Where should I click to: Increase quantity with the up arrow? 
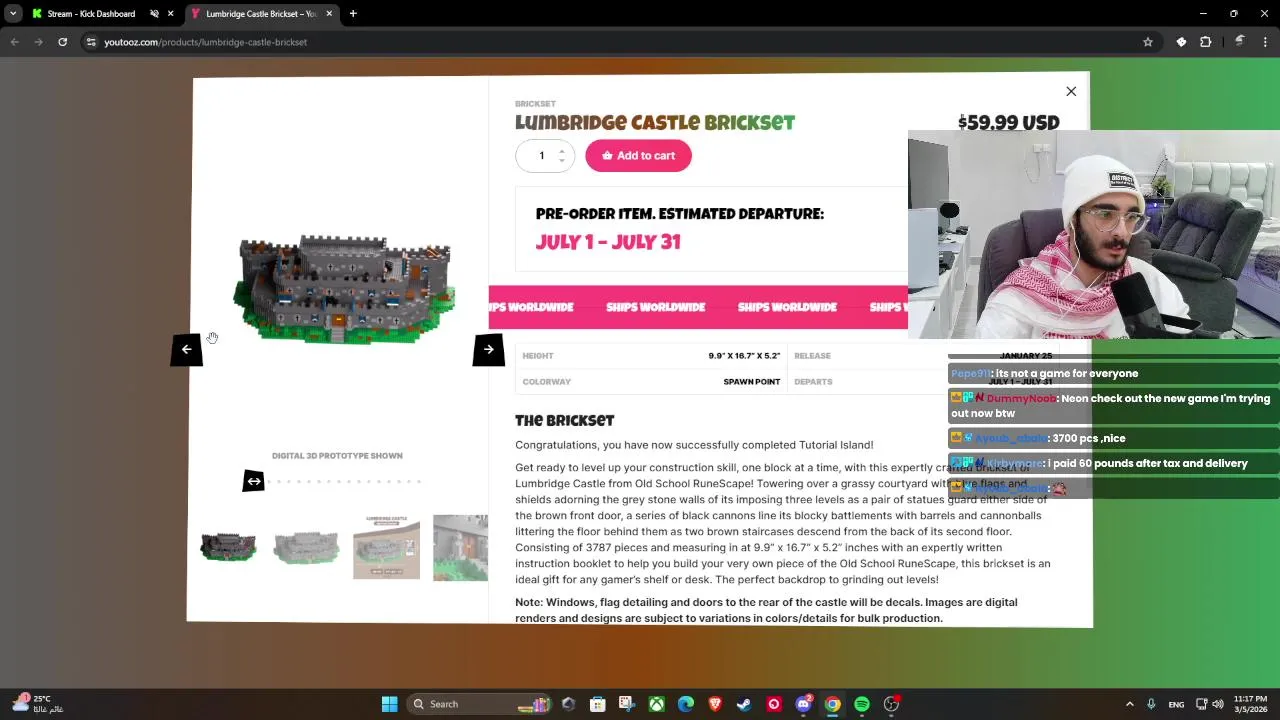tap(561, 151)
